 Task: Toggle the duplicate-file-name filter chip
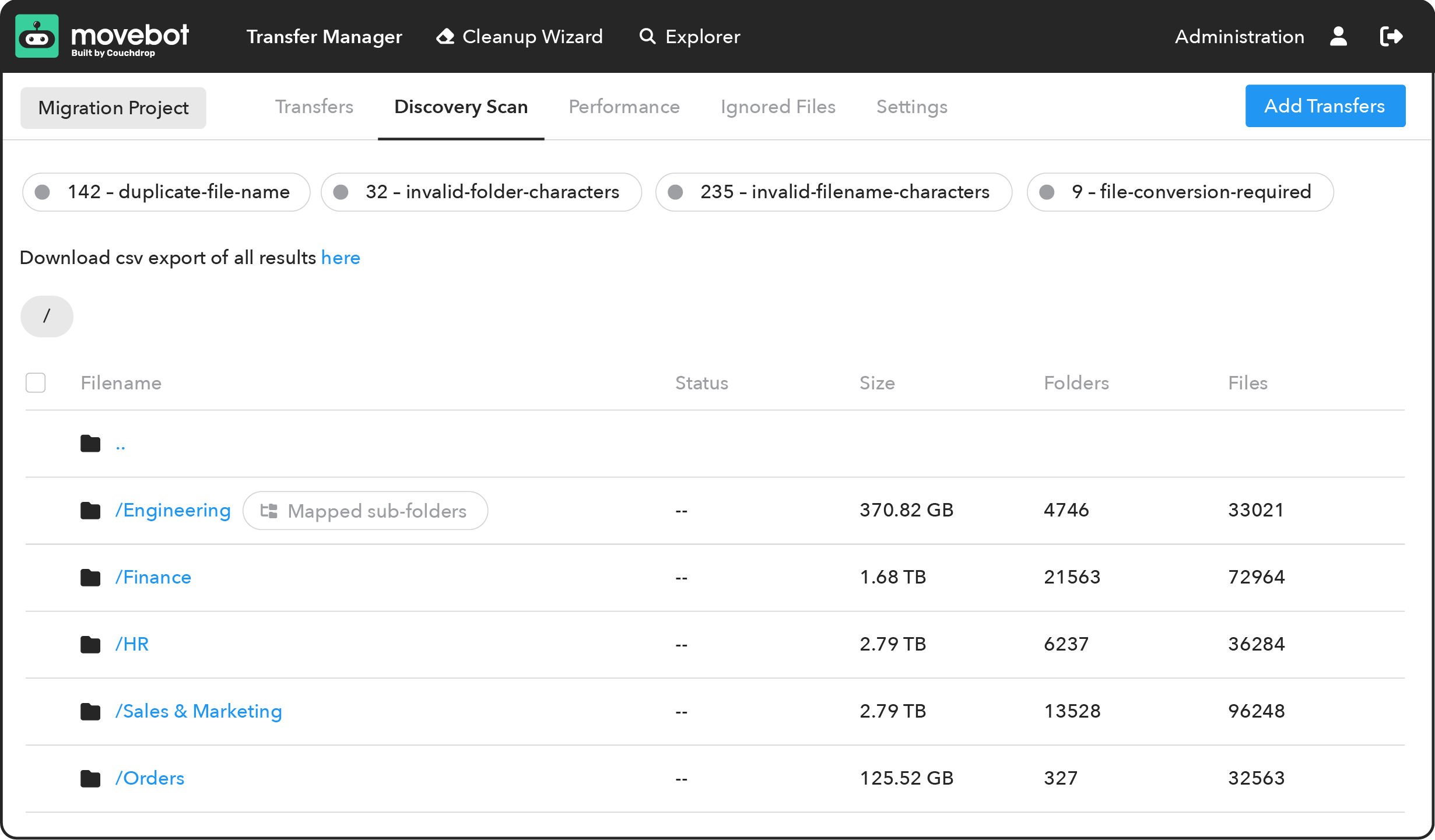(166, 192)
